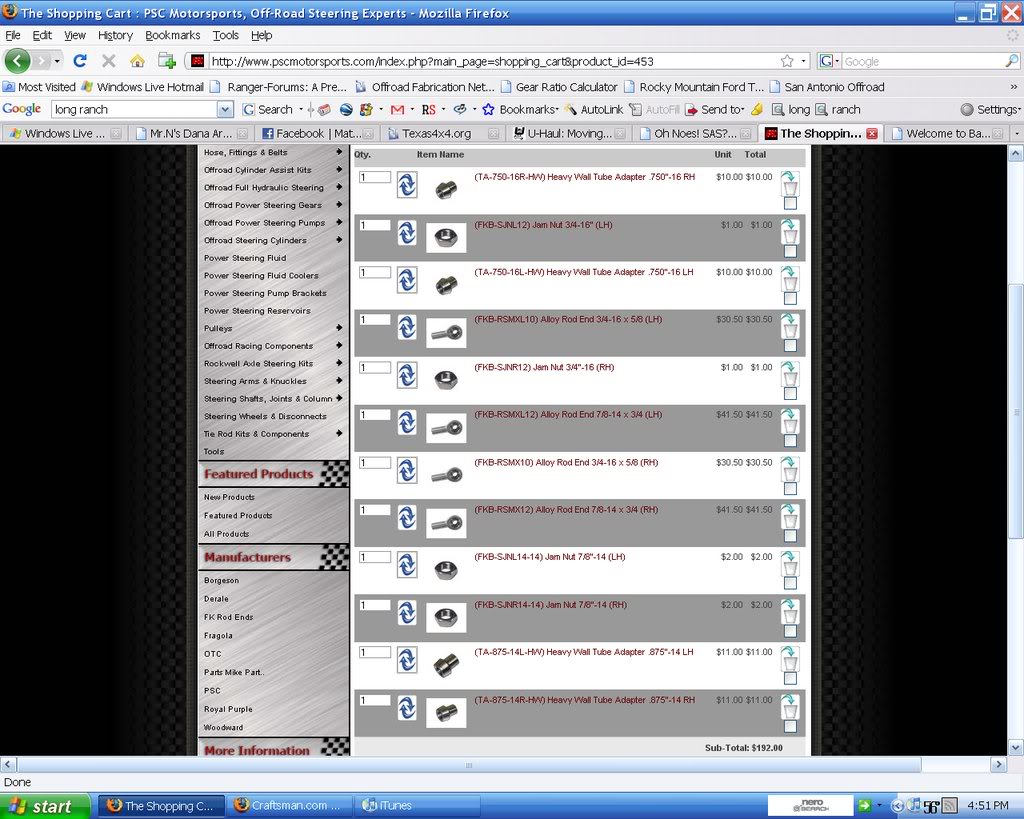Go to home page via house icon
1024x819 pixels.
coord(137,61)
